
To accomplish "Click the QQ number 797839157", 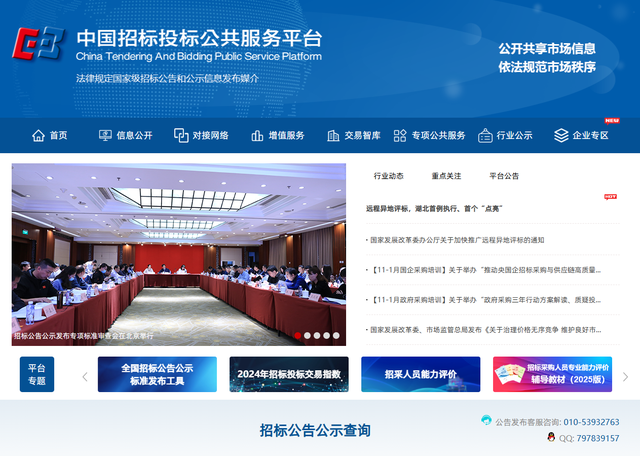I will point(598,438).
